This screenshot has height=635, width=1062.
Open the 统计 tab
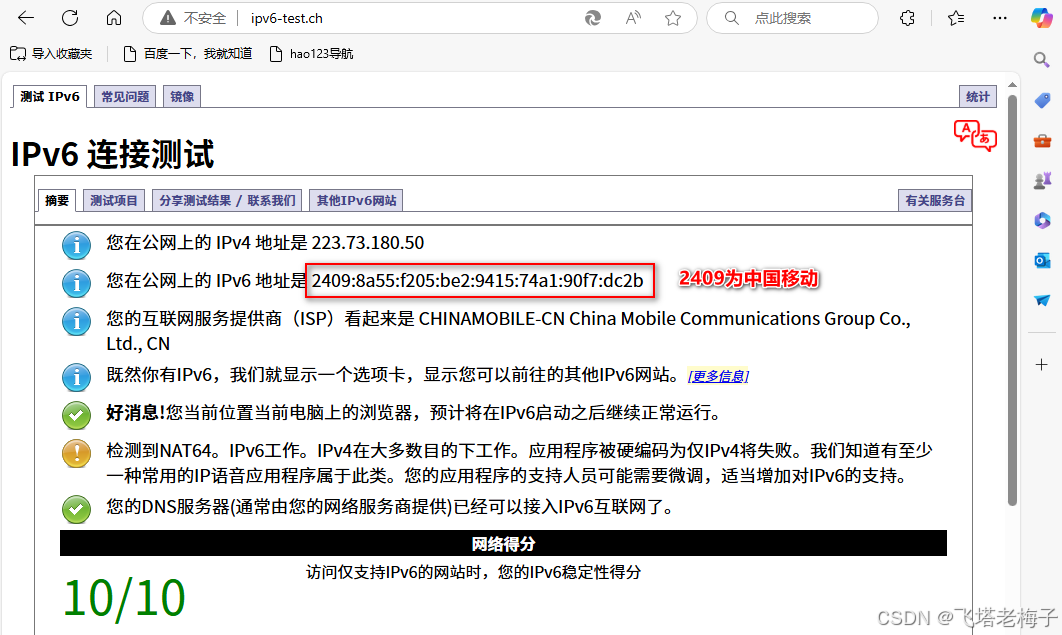(977, 97)
